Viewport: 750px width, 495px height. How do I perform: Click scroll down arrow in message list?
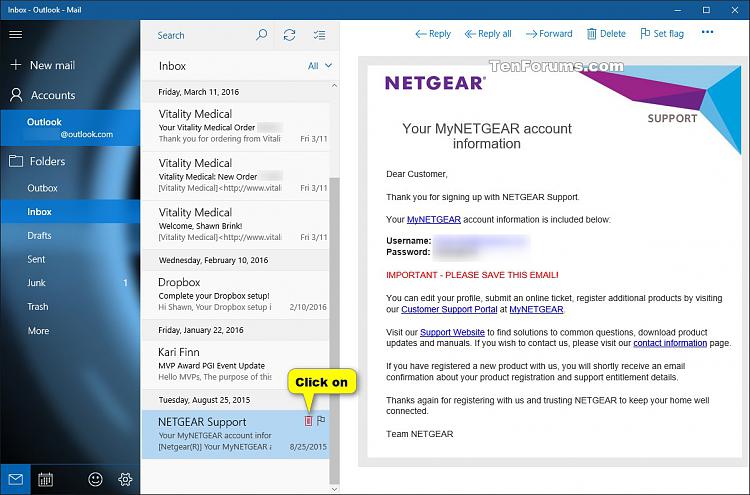(x=334, y=489)
